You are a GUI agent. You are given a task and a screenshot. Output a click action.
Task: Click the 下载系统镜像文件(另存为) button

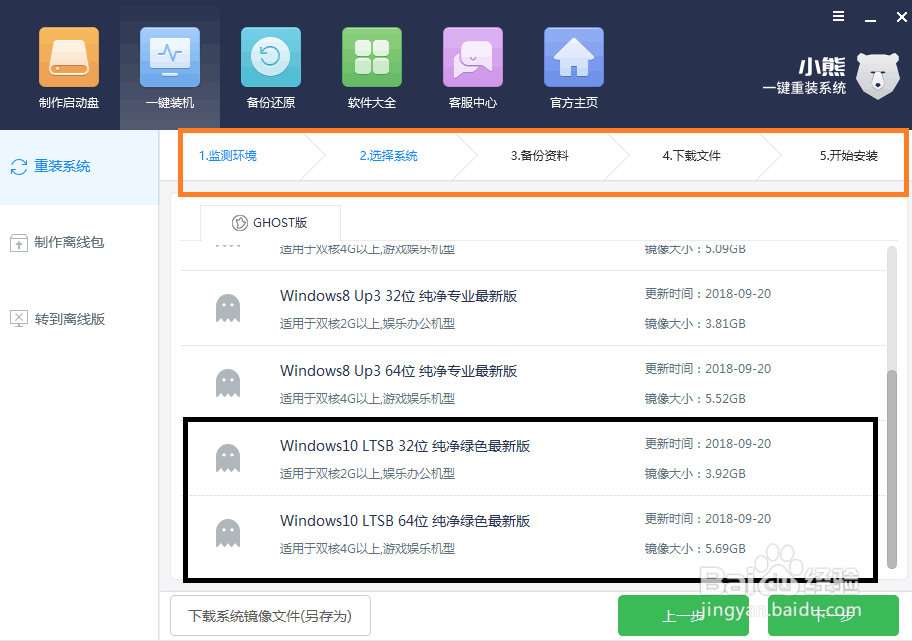(x=270, y=616)
